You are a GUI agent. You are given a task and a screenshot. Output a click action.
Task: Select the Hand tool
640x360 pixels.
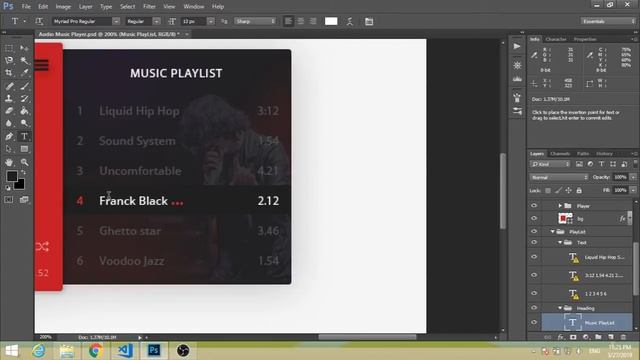[9, 162]
